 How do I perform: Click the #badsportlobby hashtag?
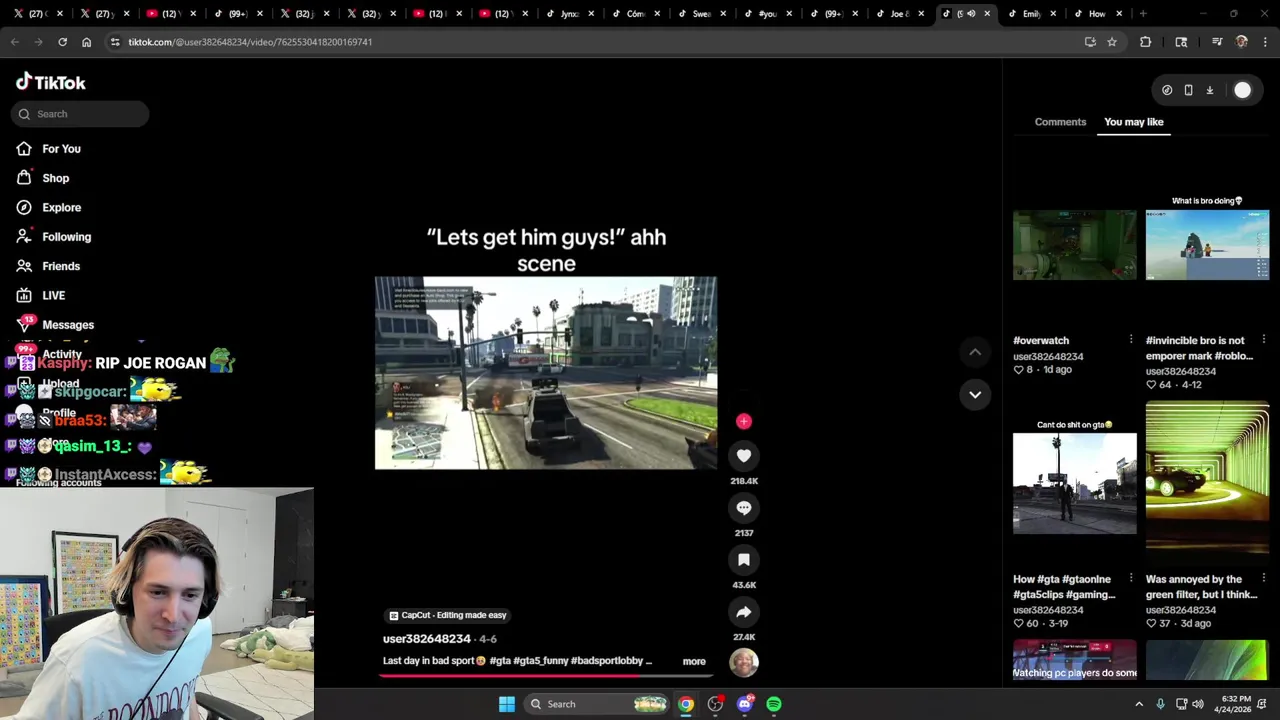606,661
